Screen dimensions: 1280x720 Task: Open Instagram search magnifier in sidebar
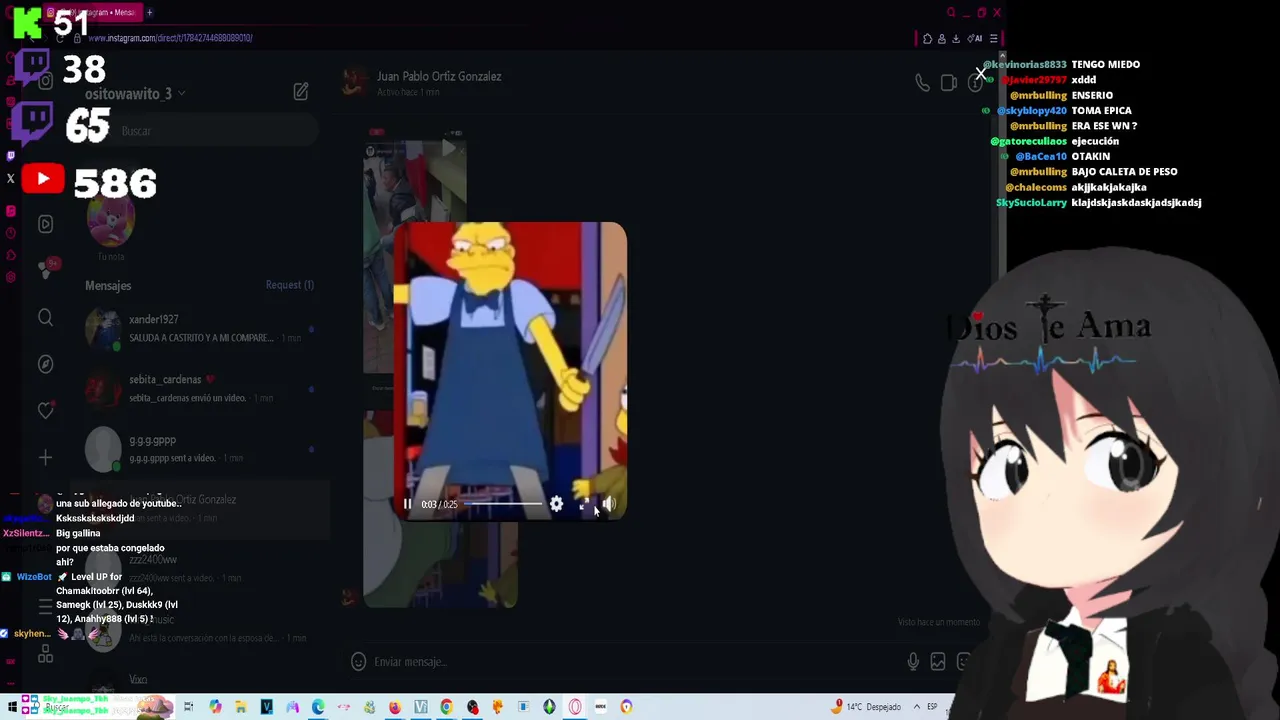coord(45,317)
